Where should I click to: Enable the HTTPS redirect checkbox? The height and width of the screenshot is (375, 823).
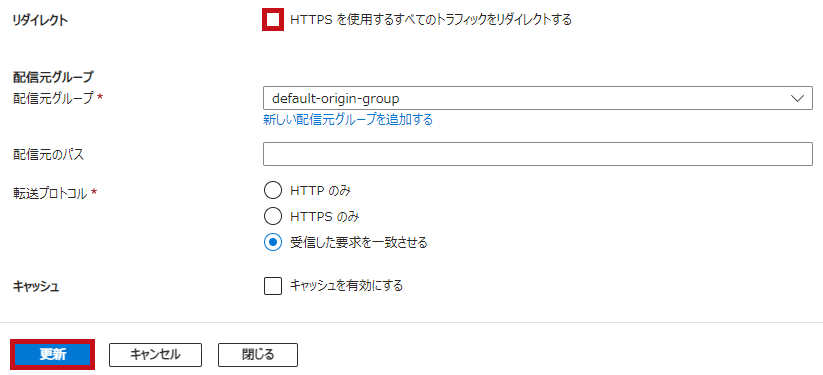[273, 20]
